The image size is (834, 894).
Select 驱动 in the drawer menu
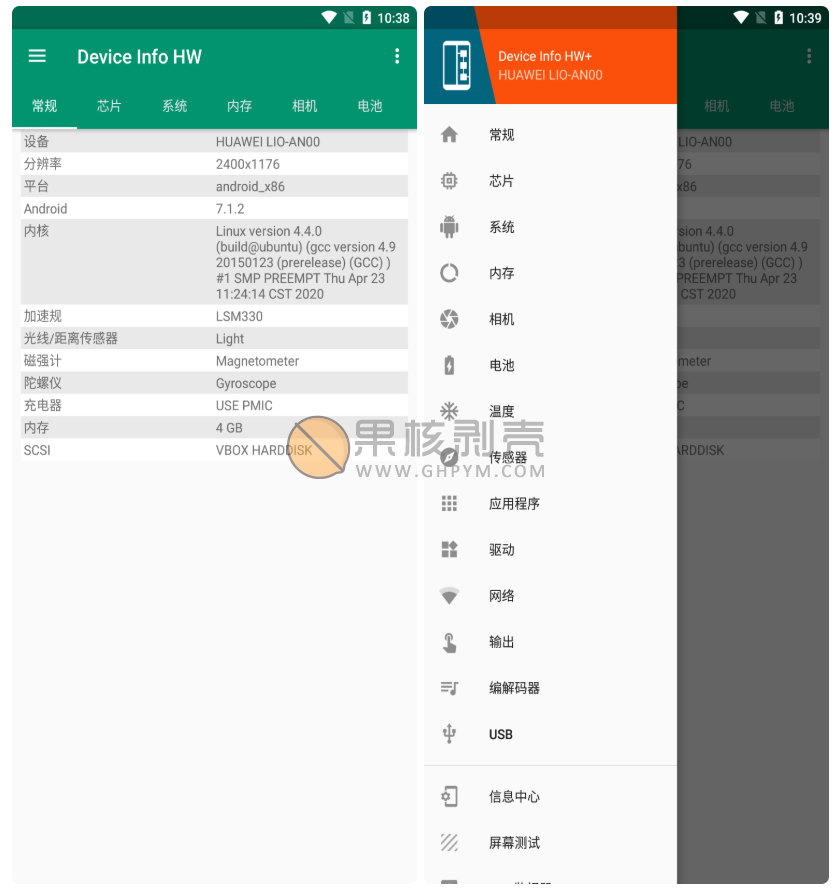[502, 550]
